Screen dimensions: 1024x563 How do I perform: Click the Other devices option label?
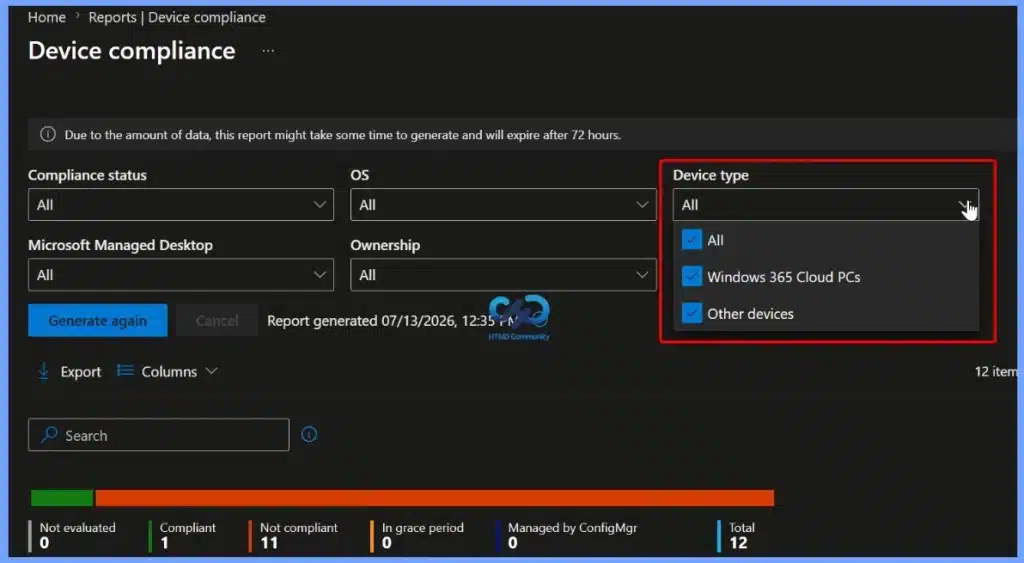click(x=750, y=314)
